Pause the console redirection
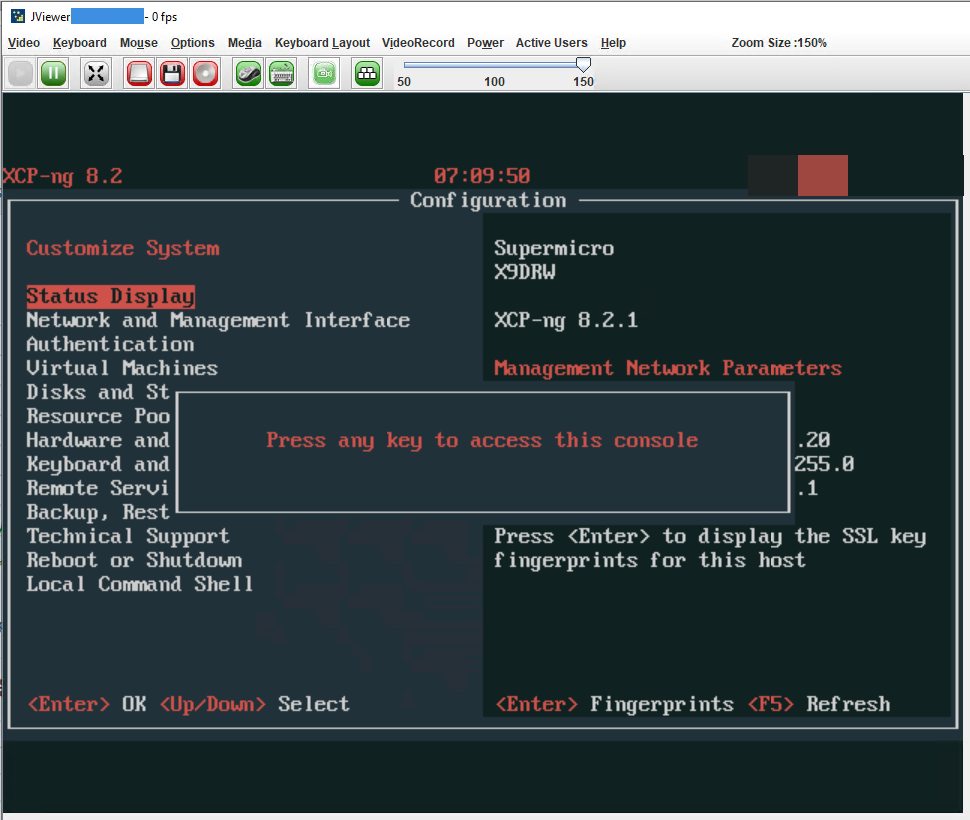This screenshot has width=970, height=820. click(x=54, y=74)
